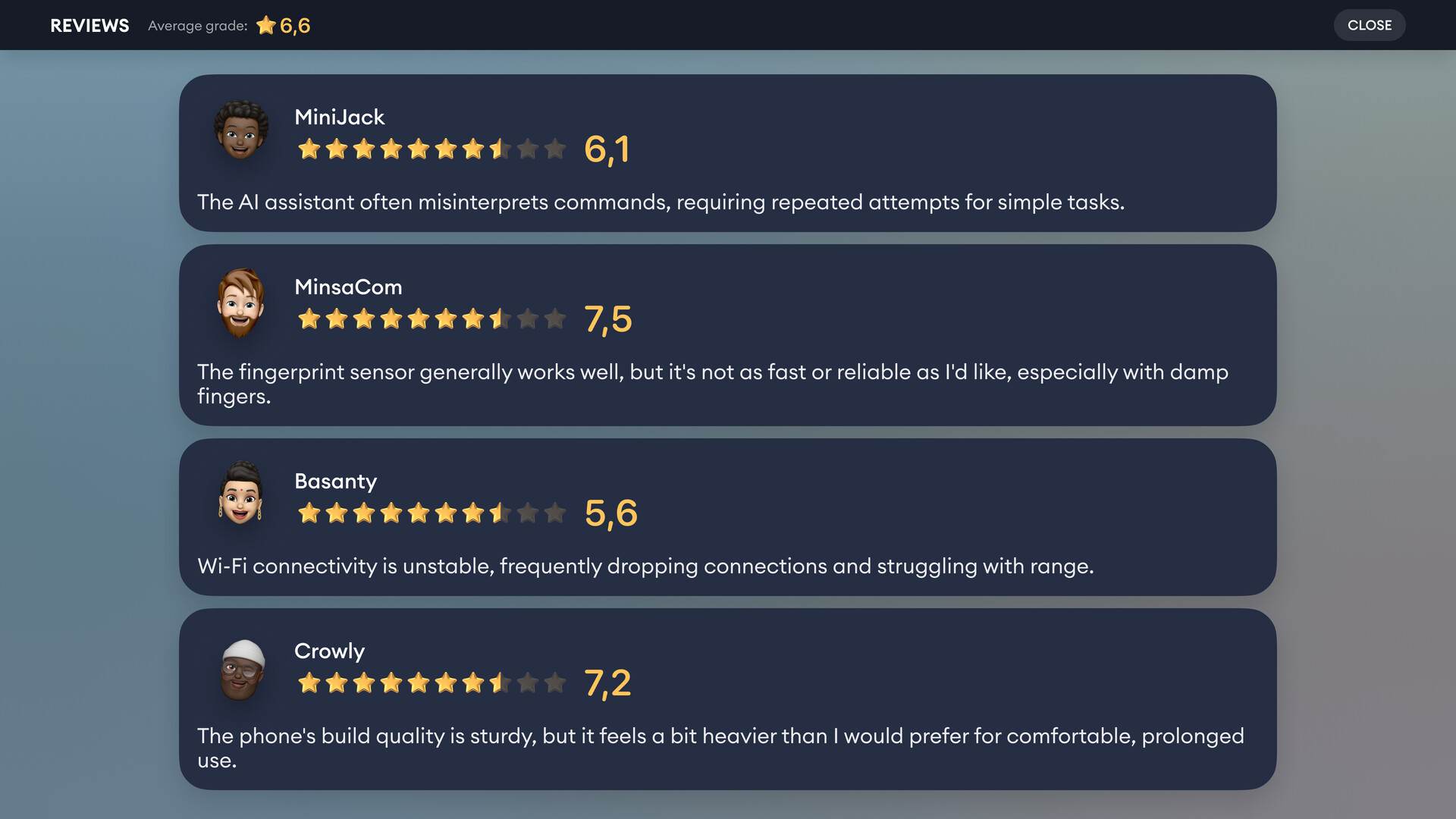Click the gold star beside average grade
This screenshot has width=1456, height=819.
(266, 25)
